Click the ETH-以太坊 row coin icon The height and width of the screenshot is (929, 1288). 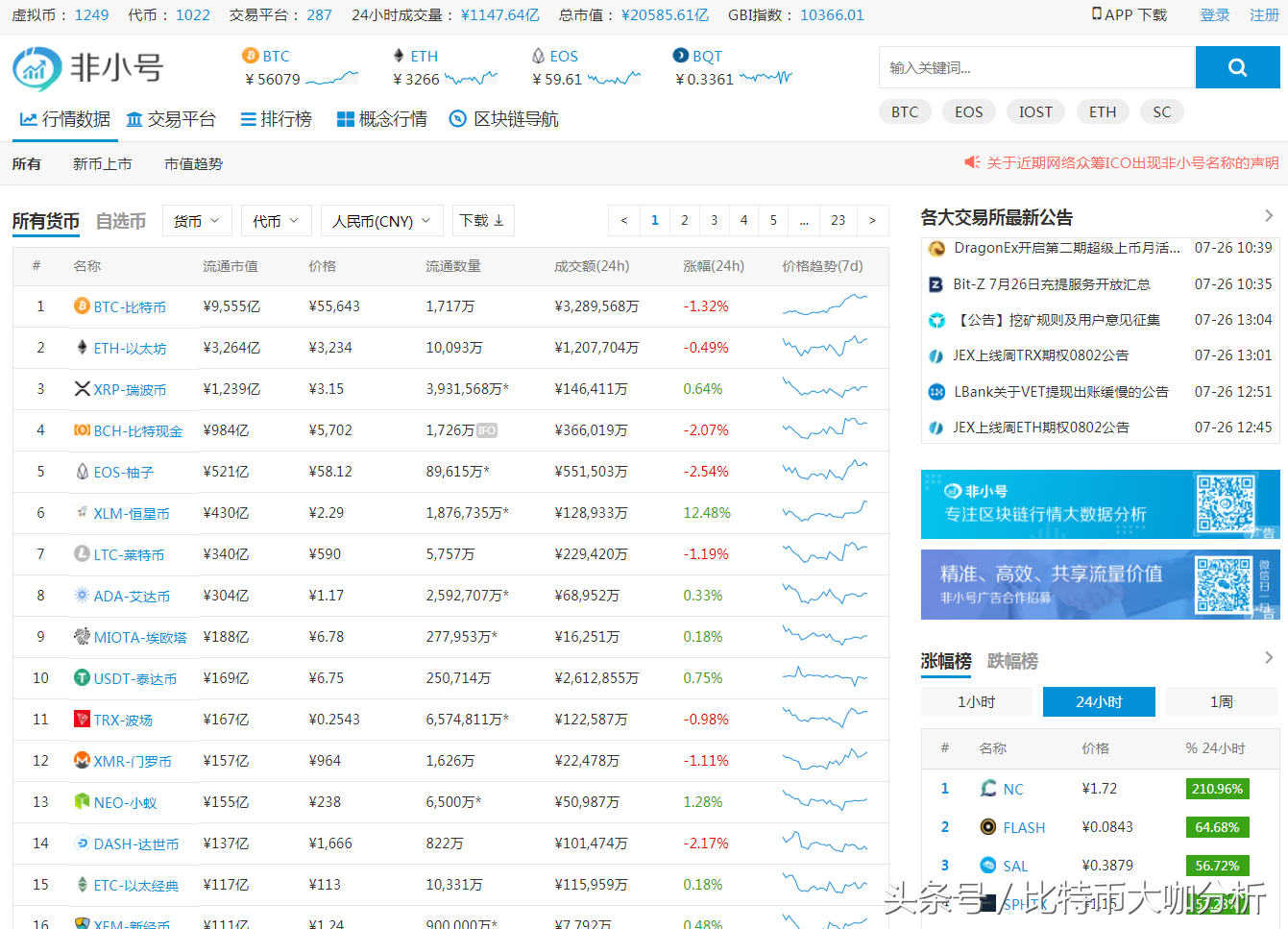83,347
